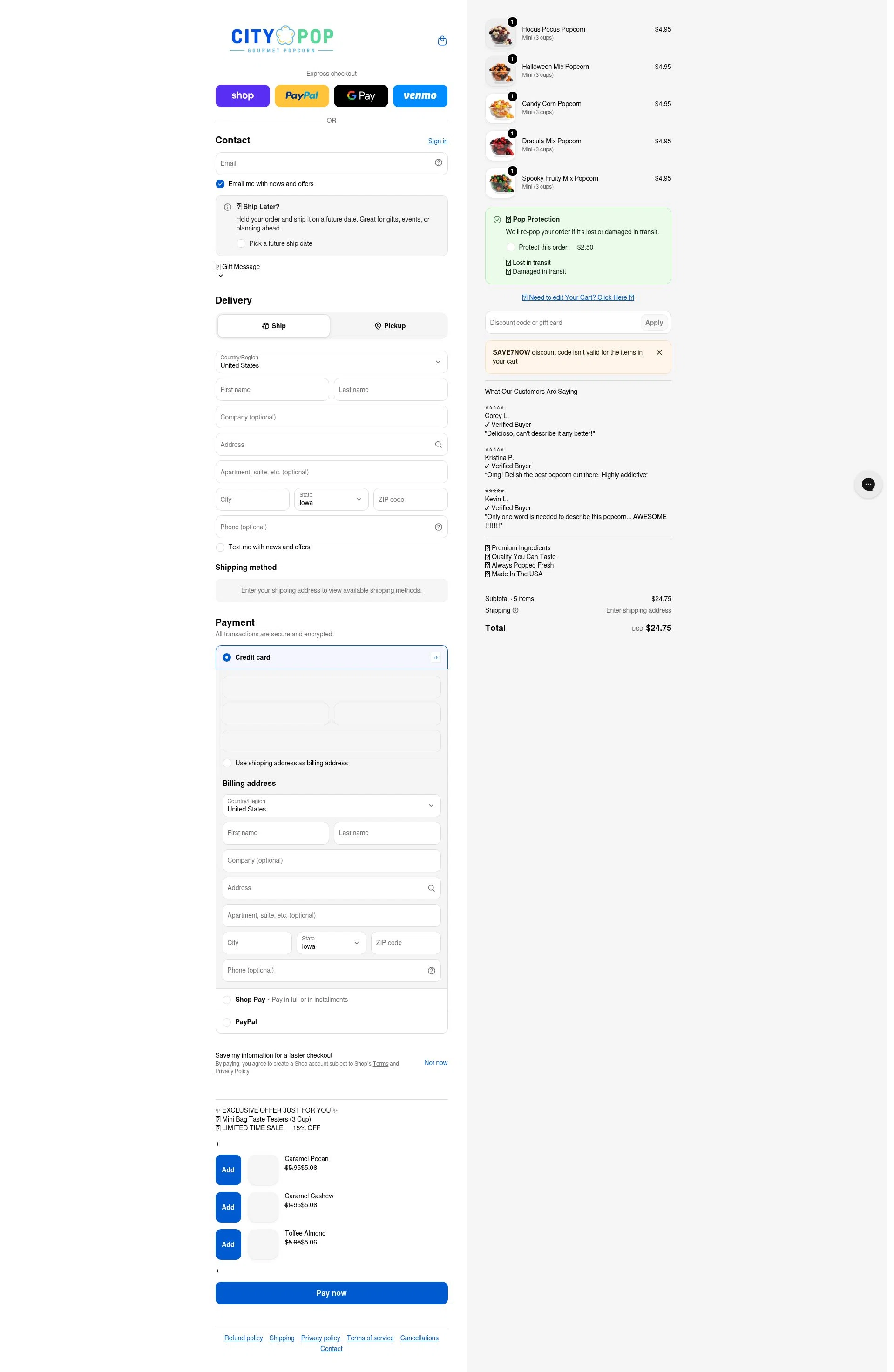The height and width of the screenshot is (1372, 894).
Task: Open the delivery Country/Region dropdown
Action: click(332, 362)
